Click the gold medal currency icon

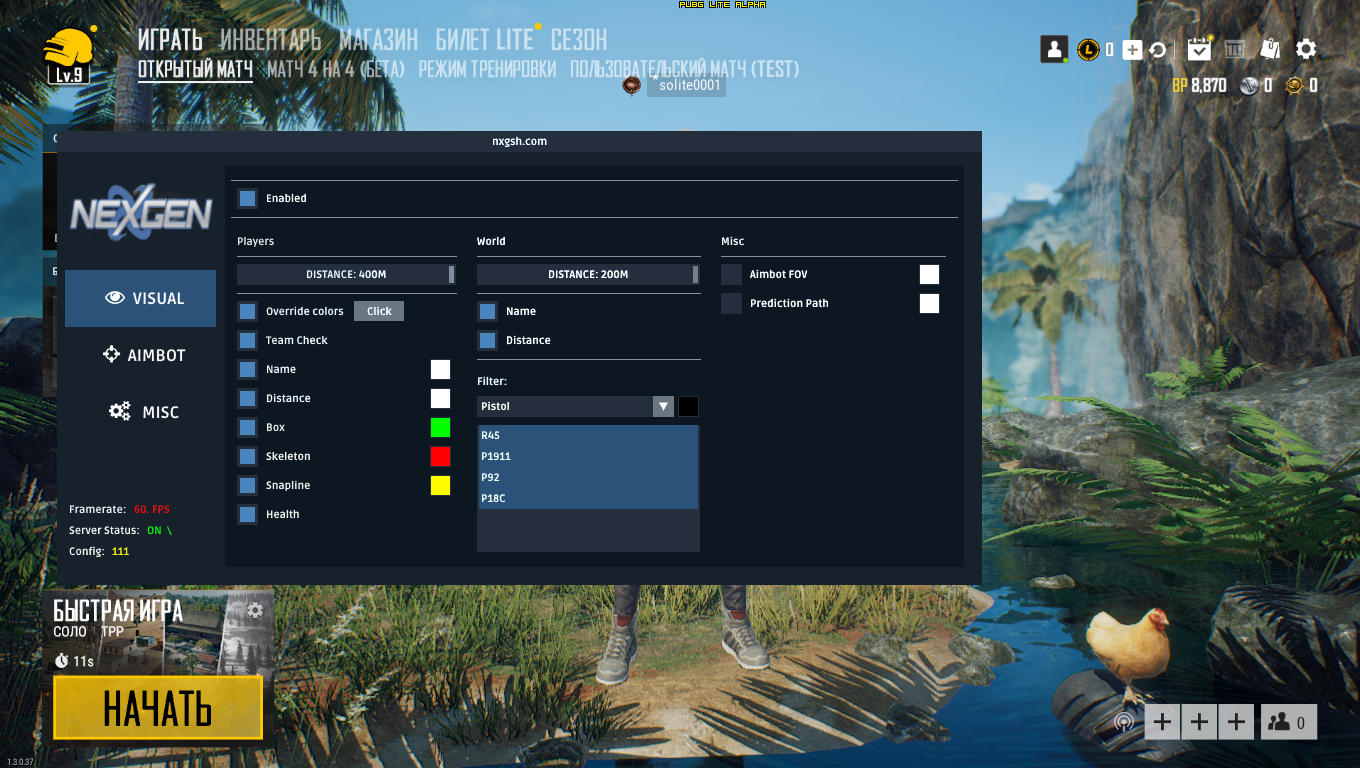point(1295,86)
